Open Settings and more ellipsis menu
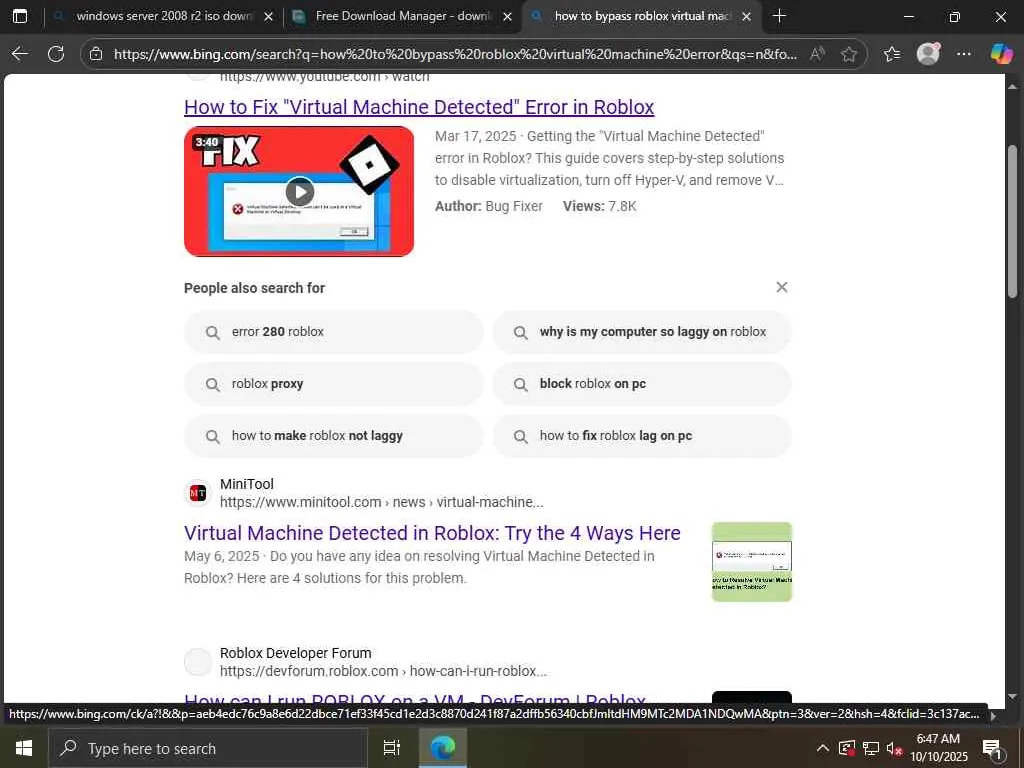1024x768 pixels. (964, 54)
